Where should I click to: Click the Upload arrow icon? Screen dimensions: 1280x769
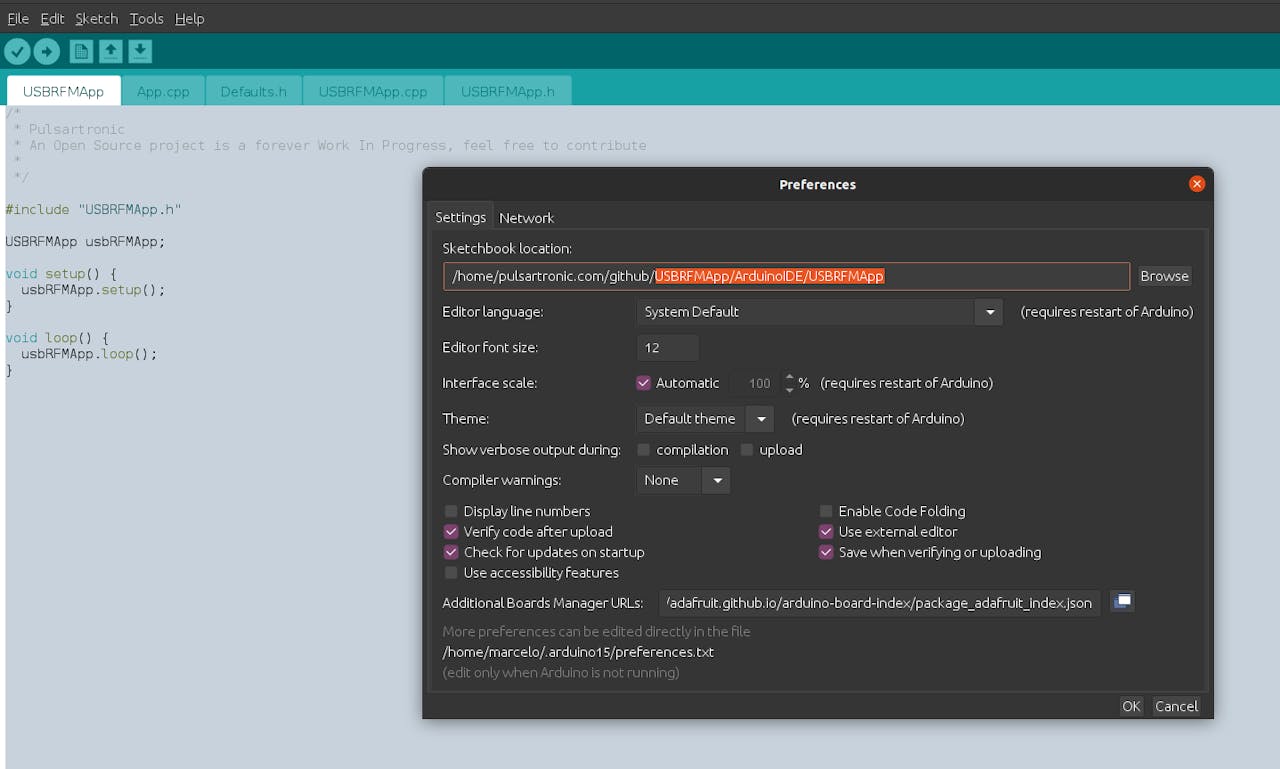tap(47, 51)
